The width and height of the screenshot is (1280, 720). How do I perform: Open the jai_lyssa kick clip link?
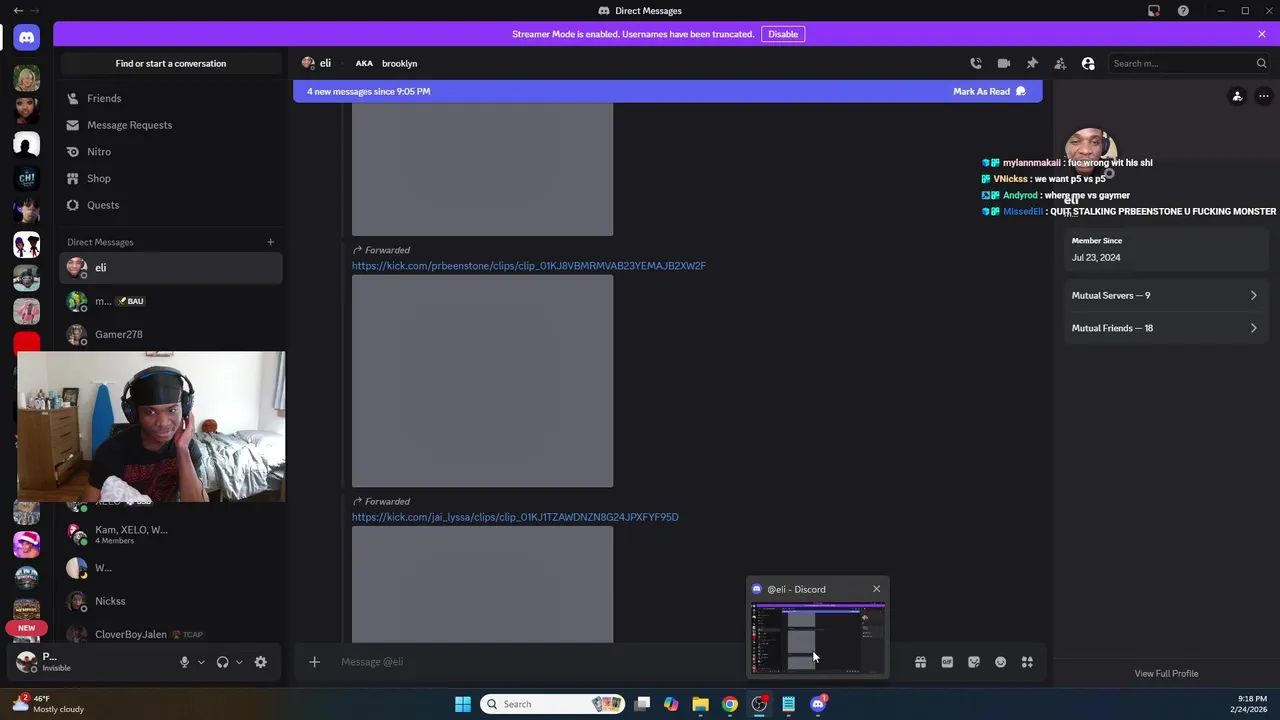tap(515, 517)
